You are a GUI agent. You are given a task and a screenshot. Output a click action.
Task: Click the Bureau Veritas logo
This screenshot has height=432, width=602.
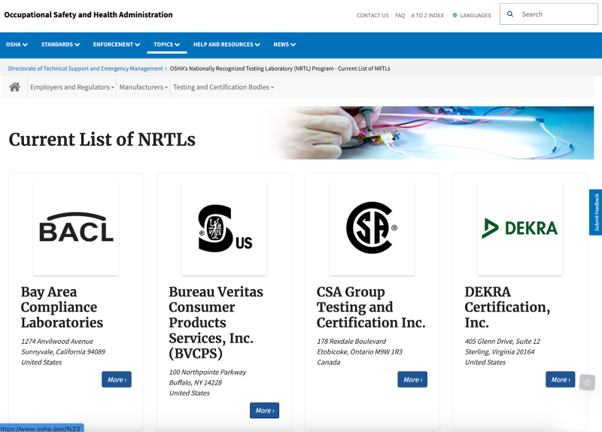coord(224,229)
